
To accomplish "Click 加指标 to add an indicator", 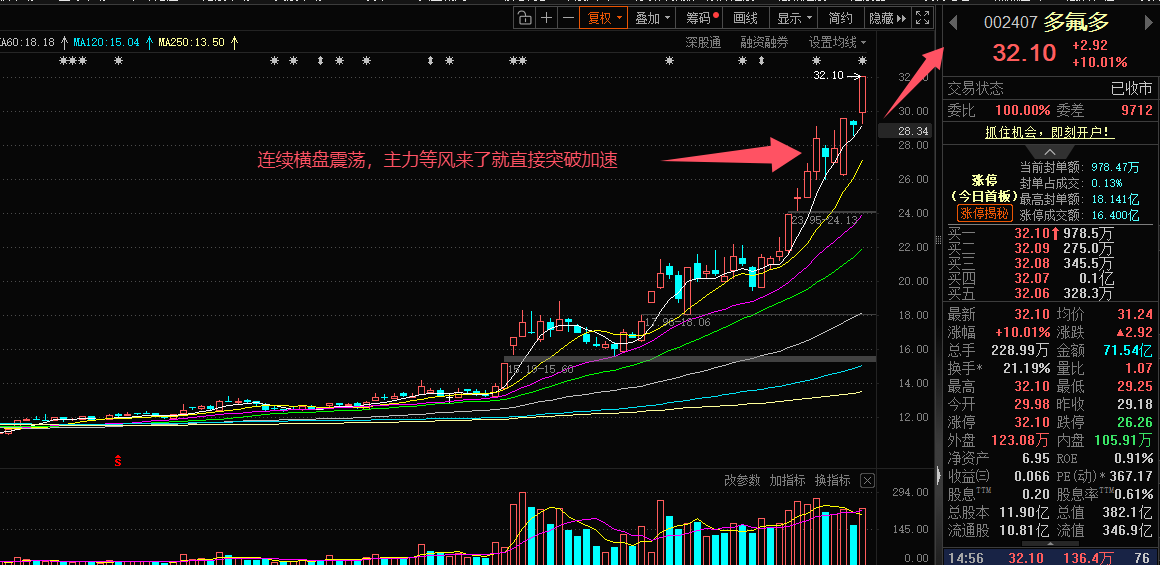I will pyautogui.click(x=787, y=480).
